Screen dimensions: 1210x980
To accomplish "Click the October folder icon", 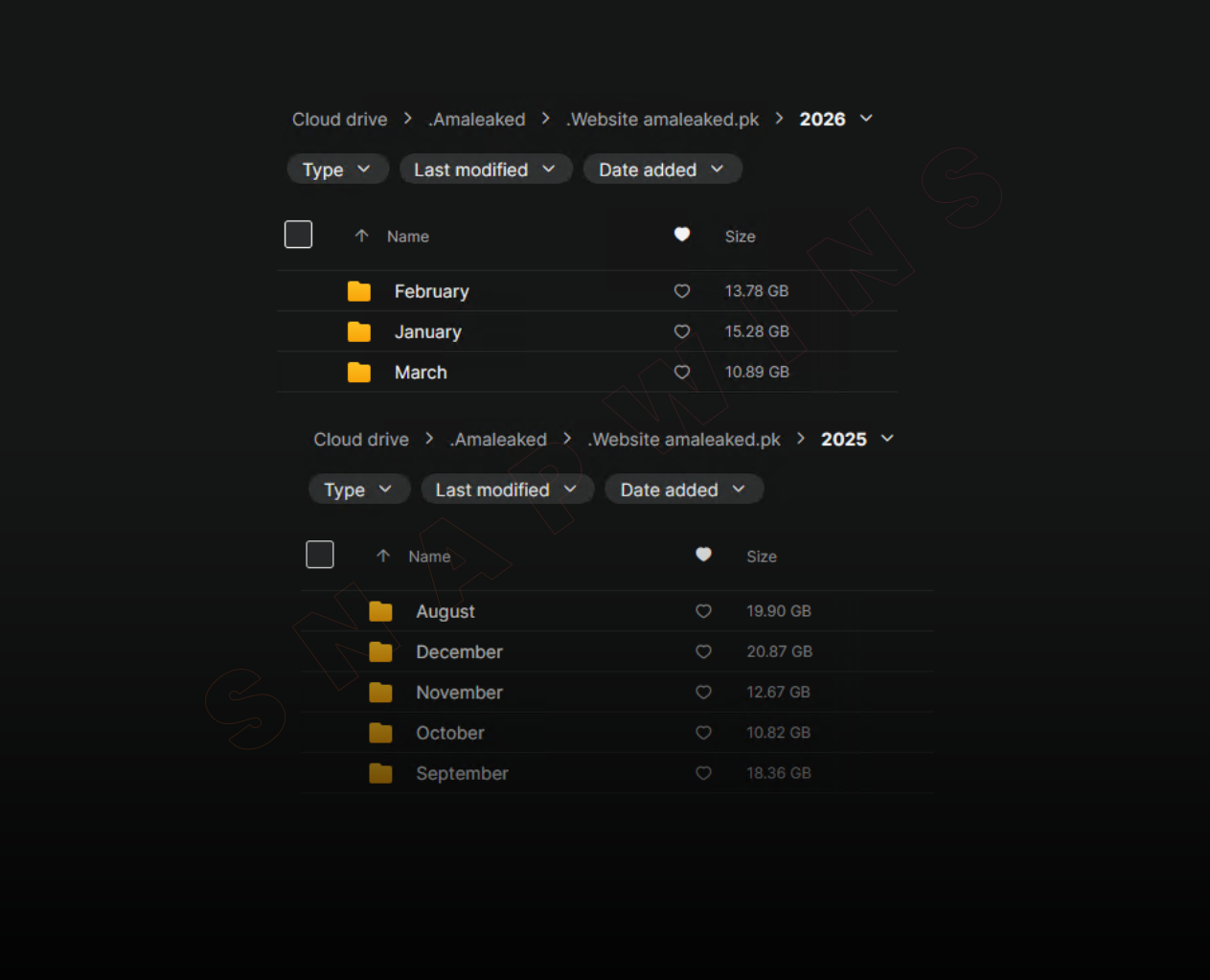I will [380, 733].
